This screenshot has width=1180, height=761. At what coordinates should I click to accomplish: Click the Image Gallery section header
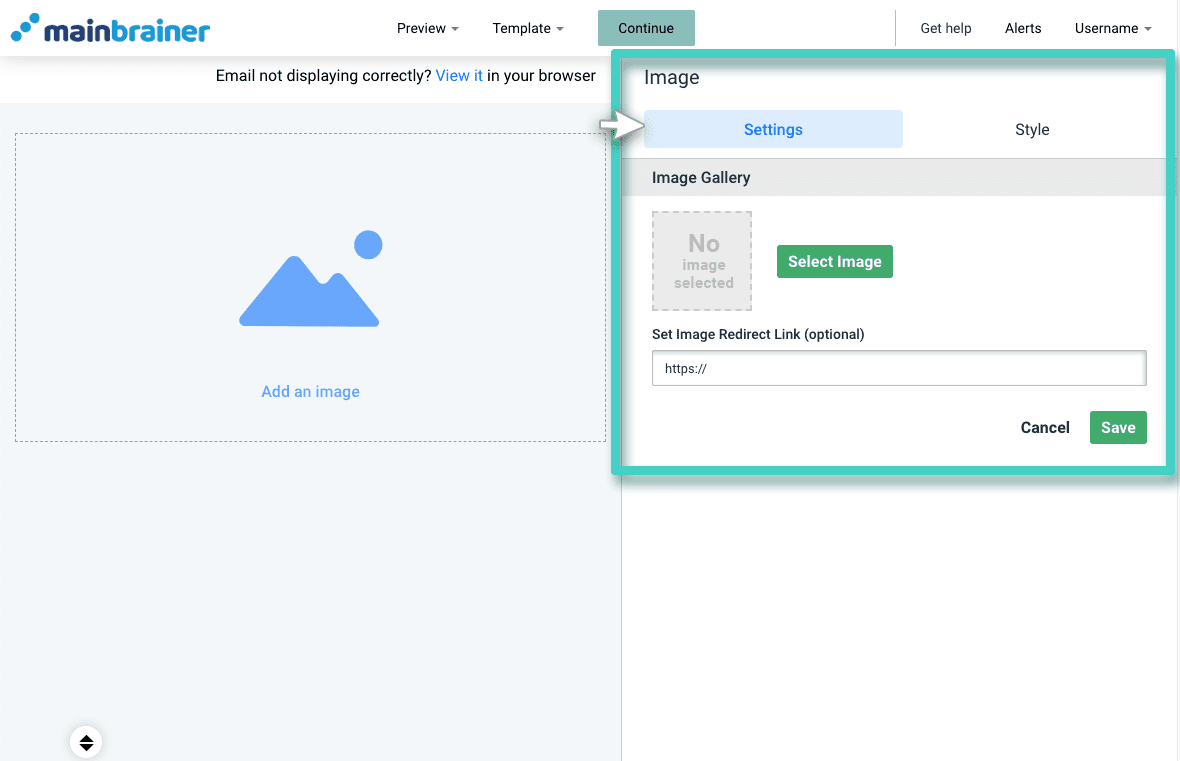702,177
